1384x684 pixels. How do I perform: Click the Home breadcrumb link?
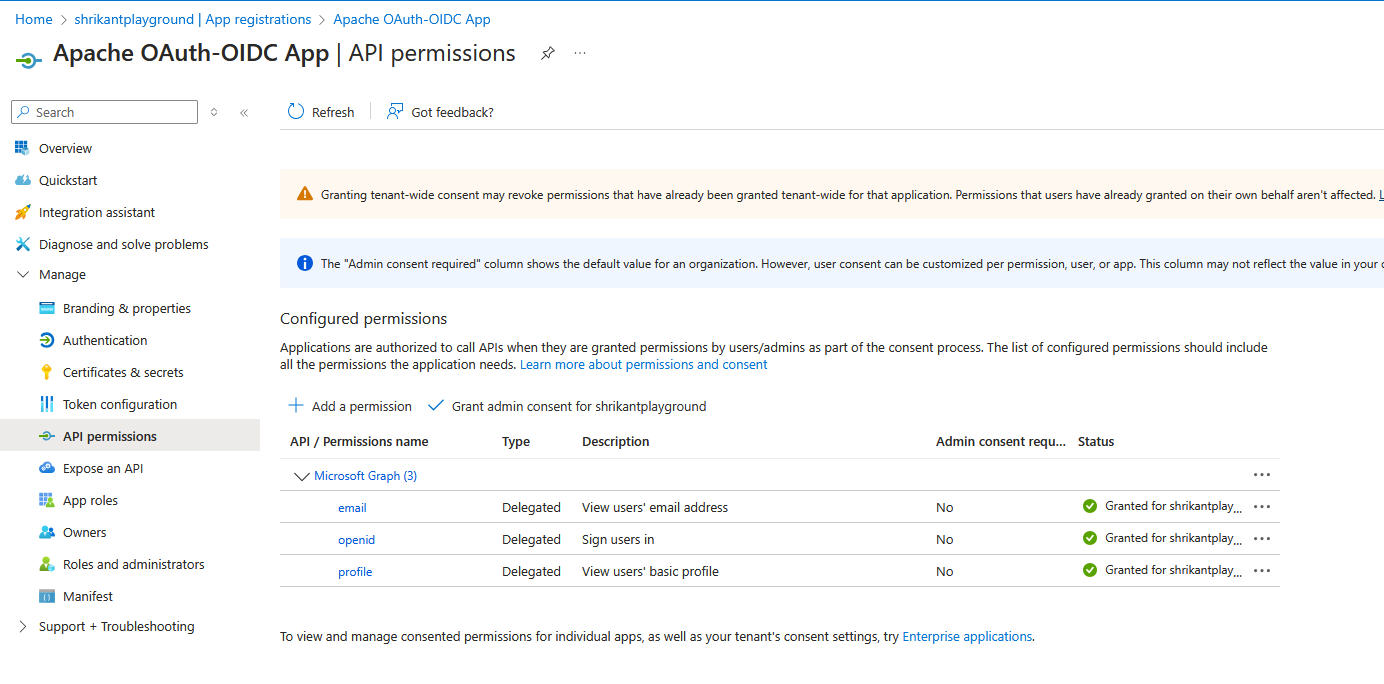click(x=34, y=19)
